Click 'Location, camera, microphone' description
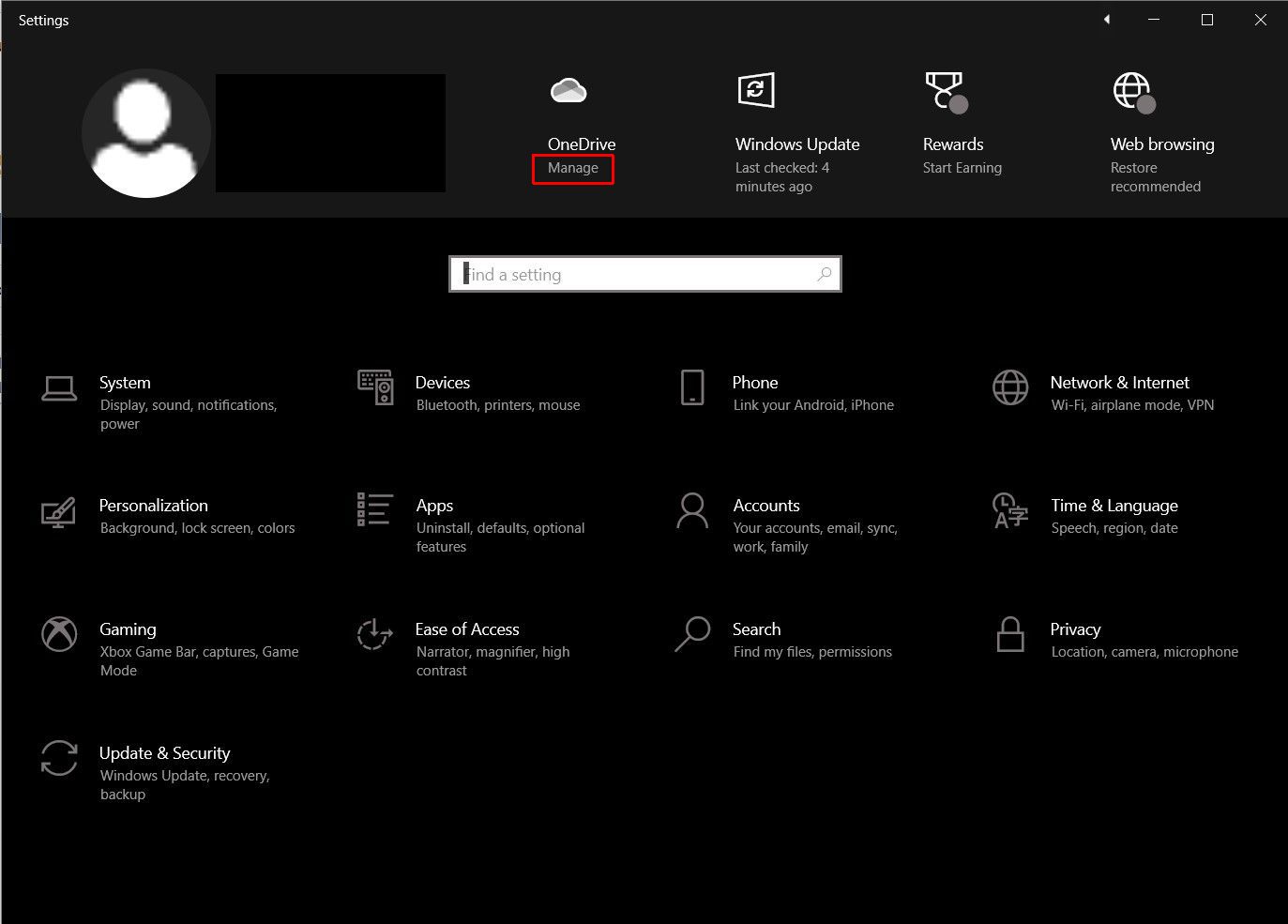Image resolution: width=1288 pixels, height=924 pixels. click(1144, 652)
